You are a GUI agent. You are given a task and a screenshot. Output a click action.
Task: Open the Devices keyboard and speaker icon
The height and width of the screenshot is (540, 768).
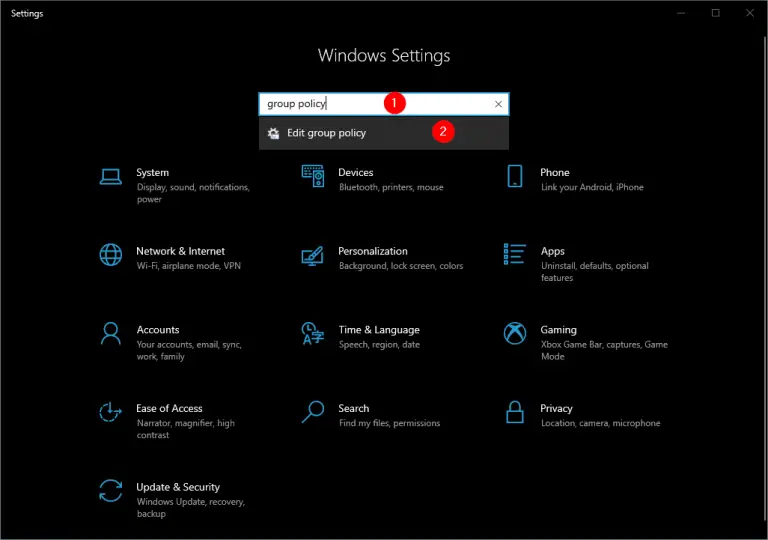pos(313,176)
